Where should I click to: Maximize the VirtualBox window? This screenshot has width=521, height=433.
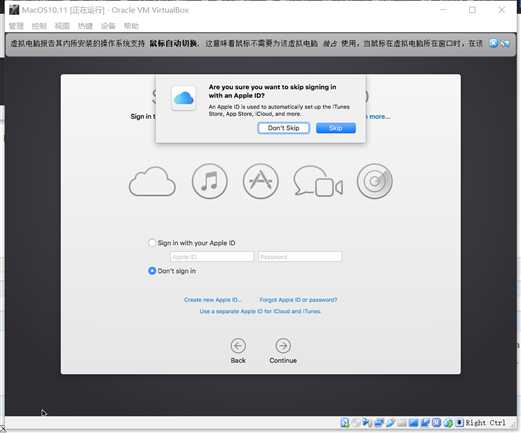point(472,10)
